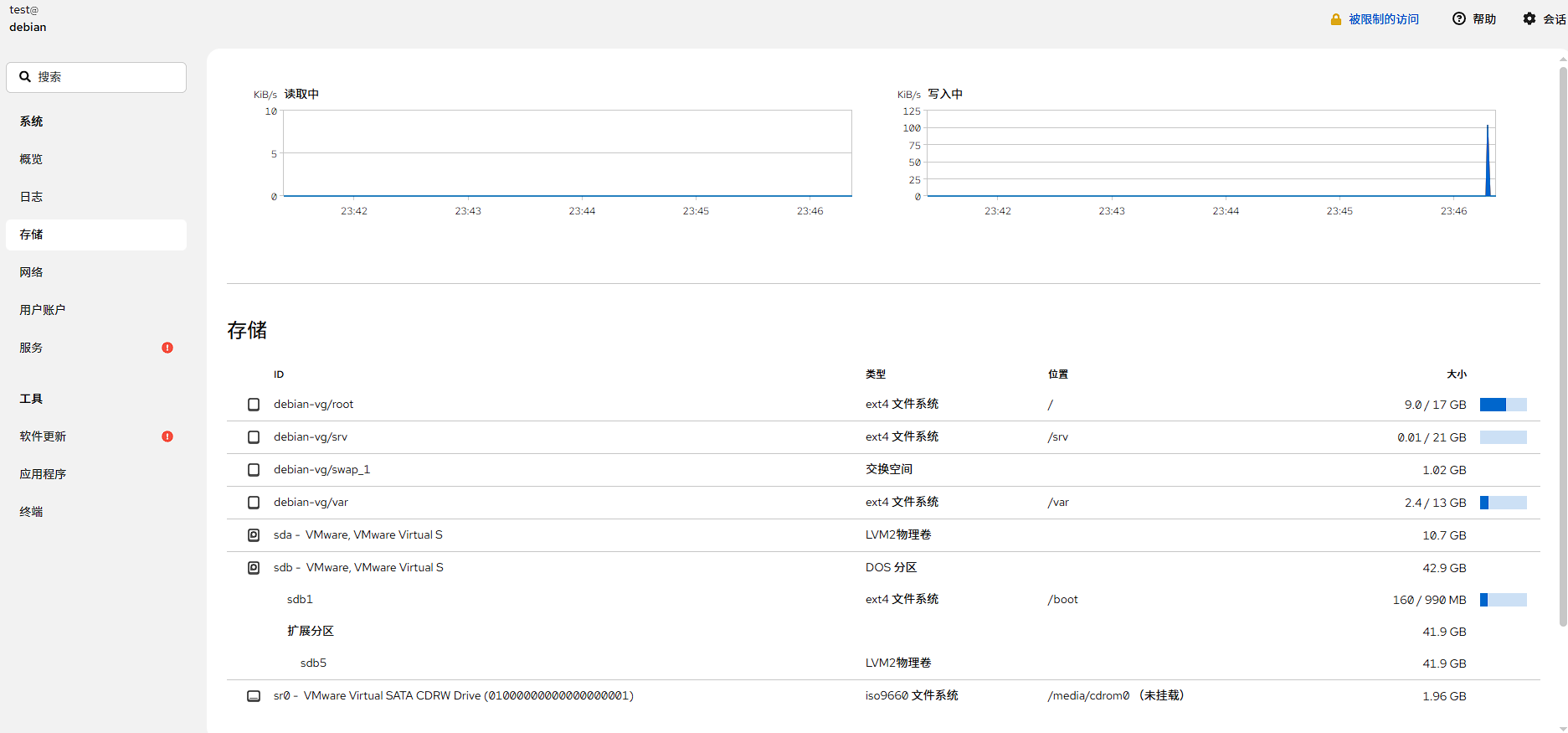Click the sr0 optical drive icon
The image size is (1568, 733).
coord(254,696)
